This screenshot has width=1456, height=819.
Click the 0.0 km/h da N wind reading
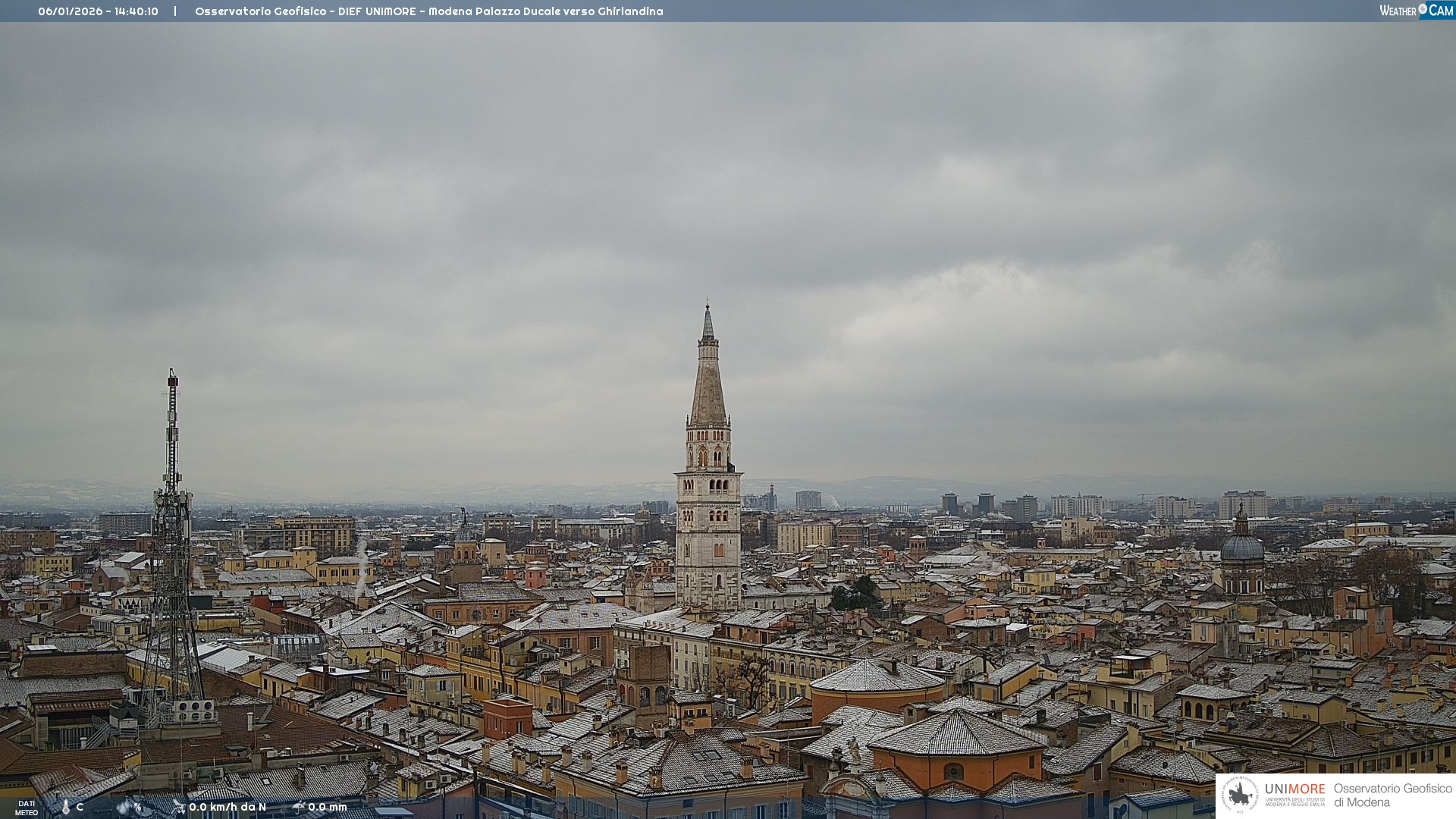point(227,807)
